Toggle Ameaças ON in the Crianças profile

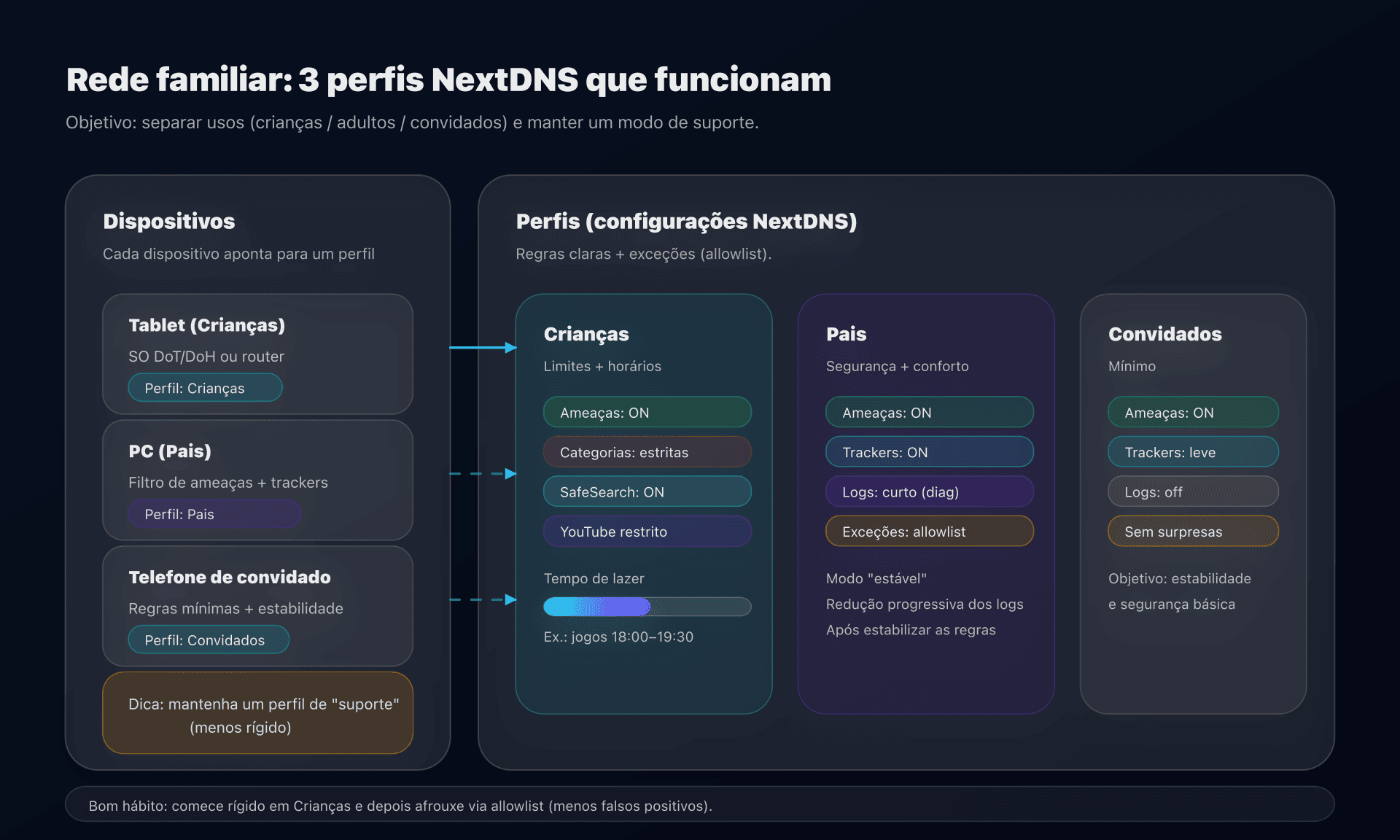click(x=646, y=412)
